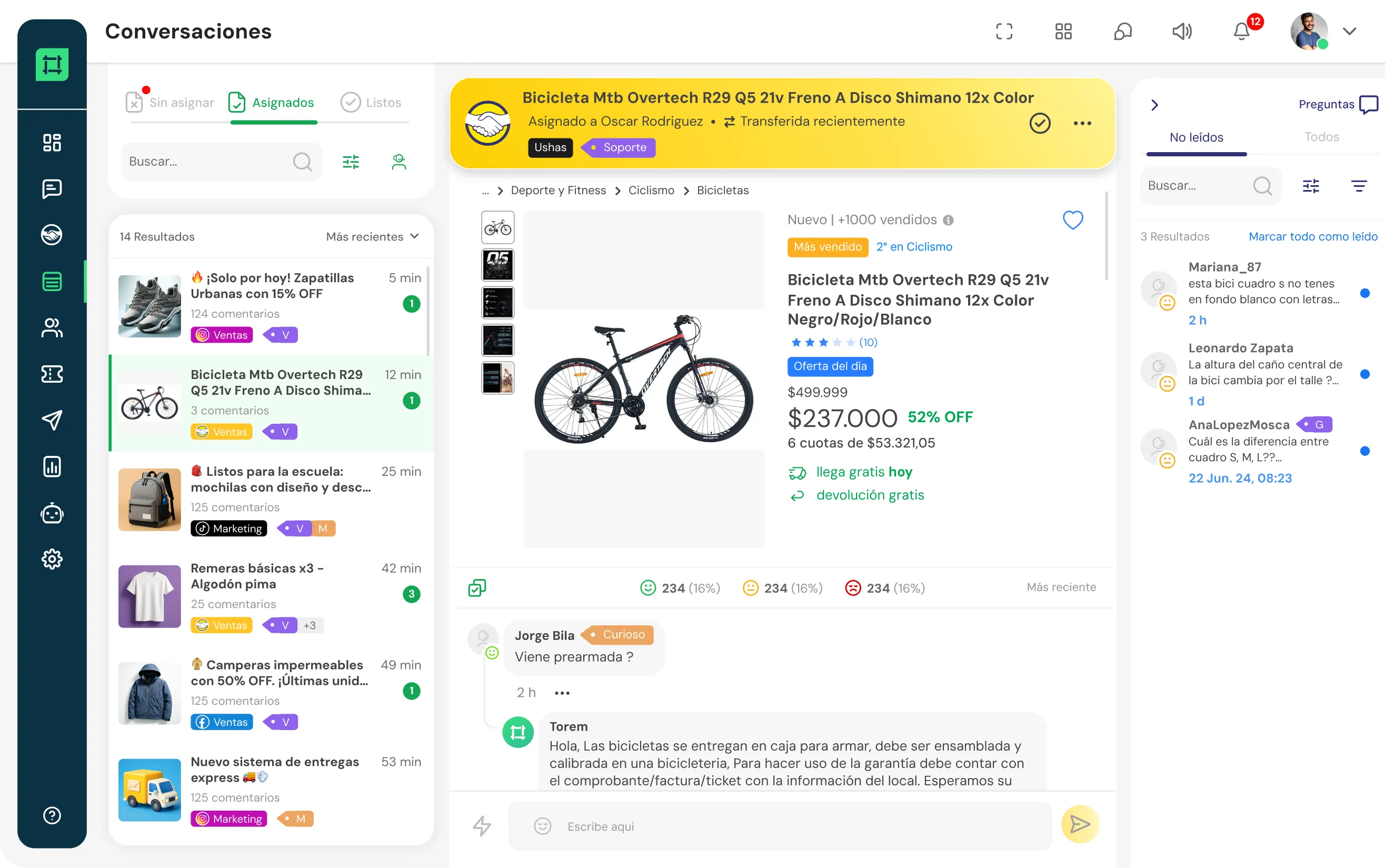Open the options dots under Jorge Bila's comment
Viewport: 1385px width, 868px height.
pyautogui.click(x=562, y=693)
